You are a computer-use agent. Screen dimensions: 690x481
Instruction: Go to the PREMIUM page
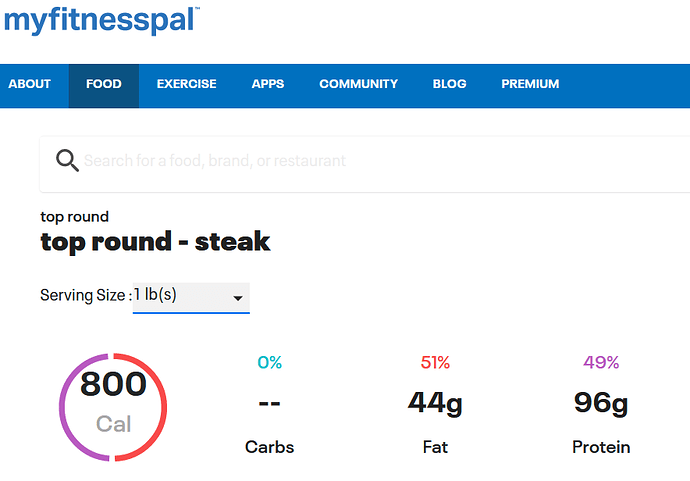click(530, 84)
